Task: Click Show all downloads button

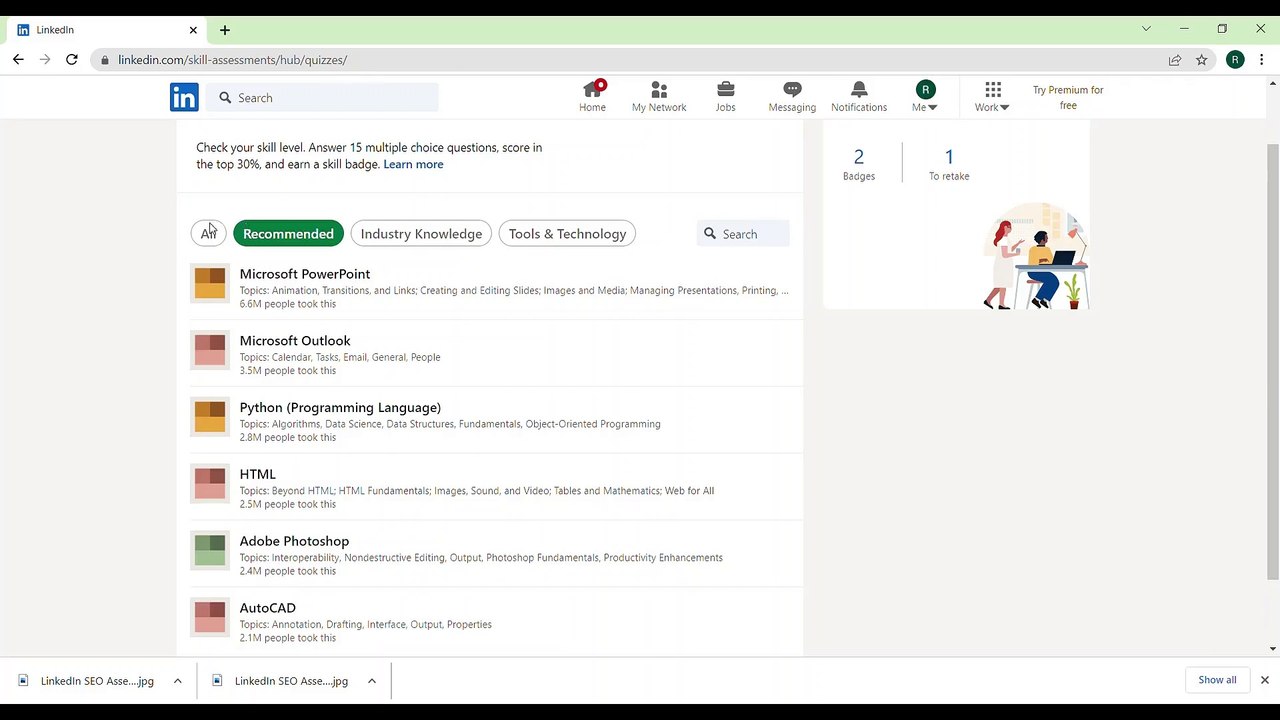Action: coord(1217,680)
